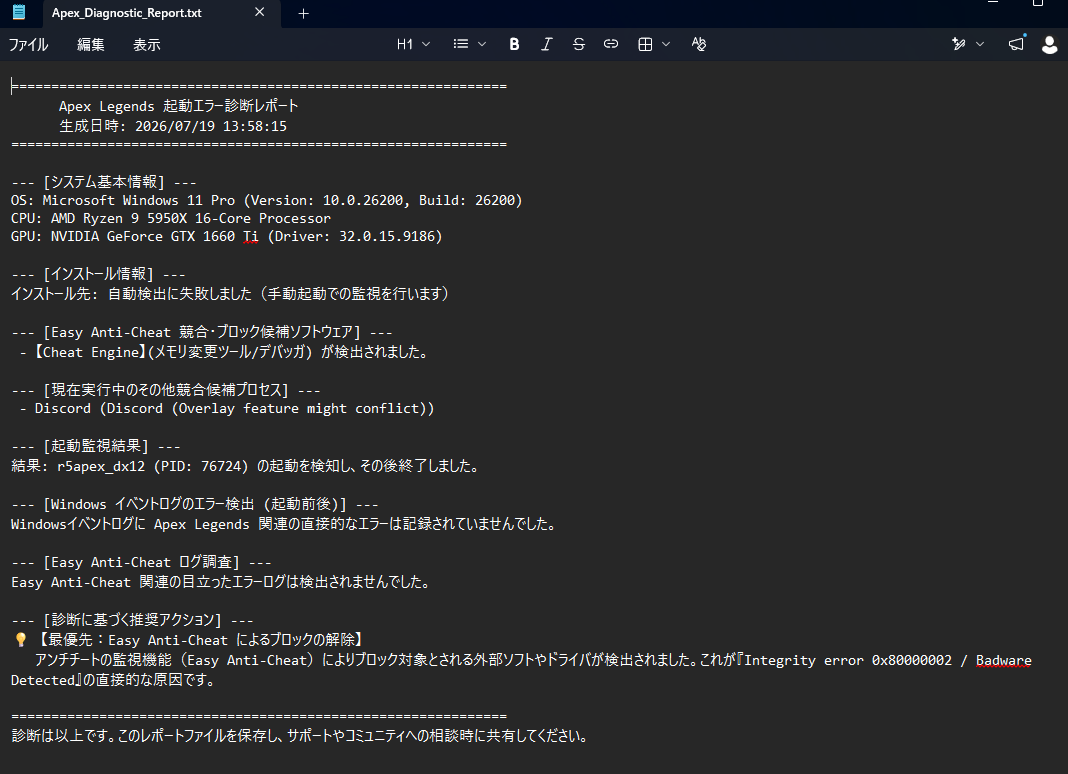Screen dimensions: 1068x774
Task: Click the "[診断に基づく推奨アクション]" header
Action: point(132,620)
